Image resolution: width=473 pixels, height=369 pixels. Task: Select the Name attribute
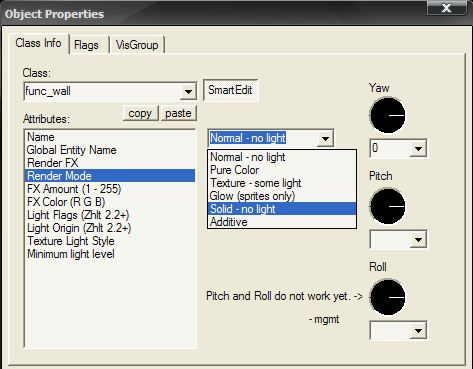click(x=110, y=137)
